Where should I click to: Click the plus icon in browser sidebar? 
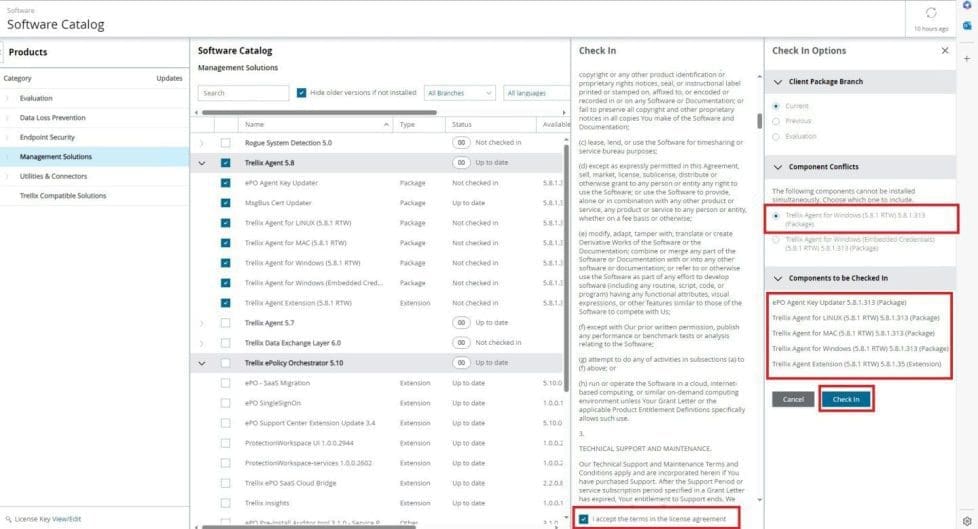click(x=967, y=59)
